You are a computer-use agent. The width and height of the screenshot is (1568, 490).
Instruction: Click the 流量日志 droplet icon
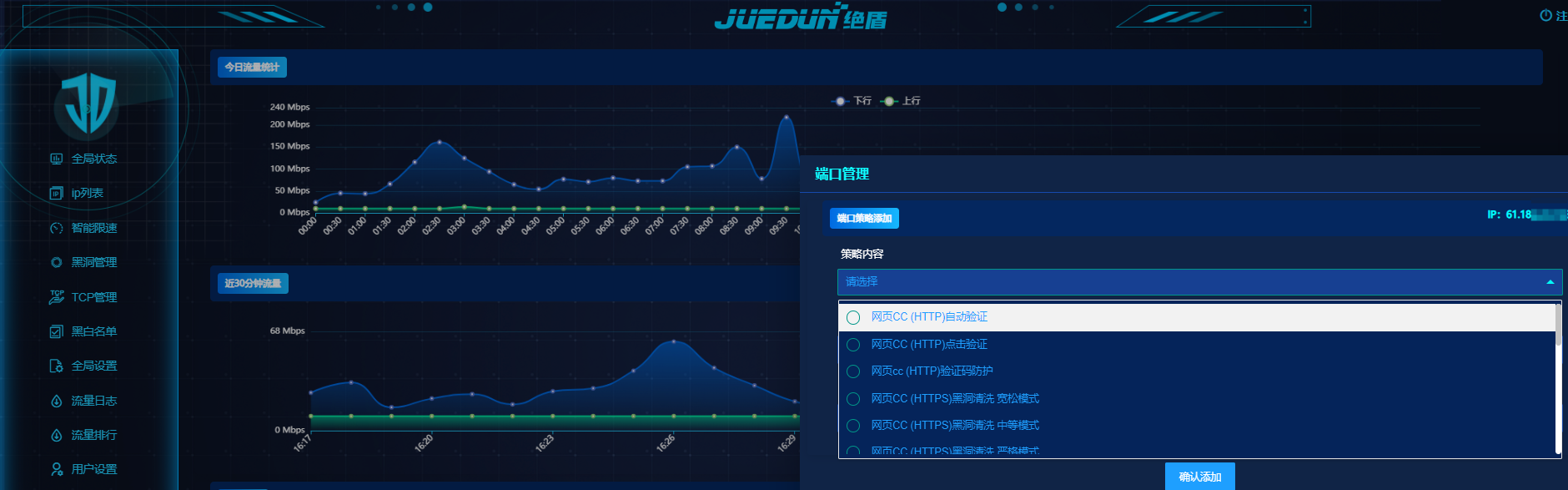click(56, 401)
